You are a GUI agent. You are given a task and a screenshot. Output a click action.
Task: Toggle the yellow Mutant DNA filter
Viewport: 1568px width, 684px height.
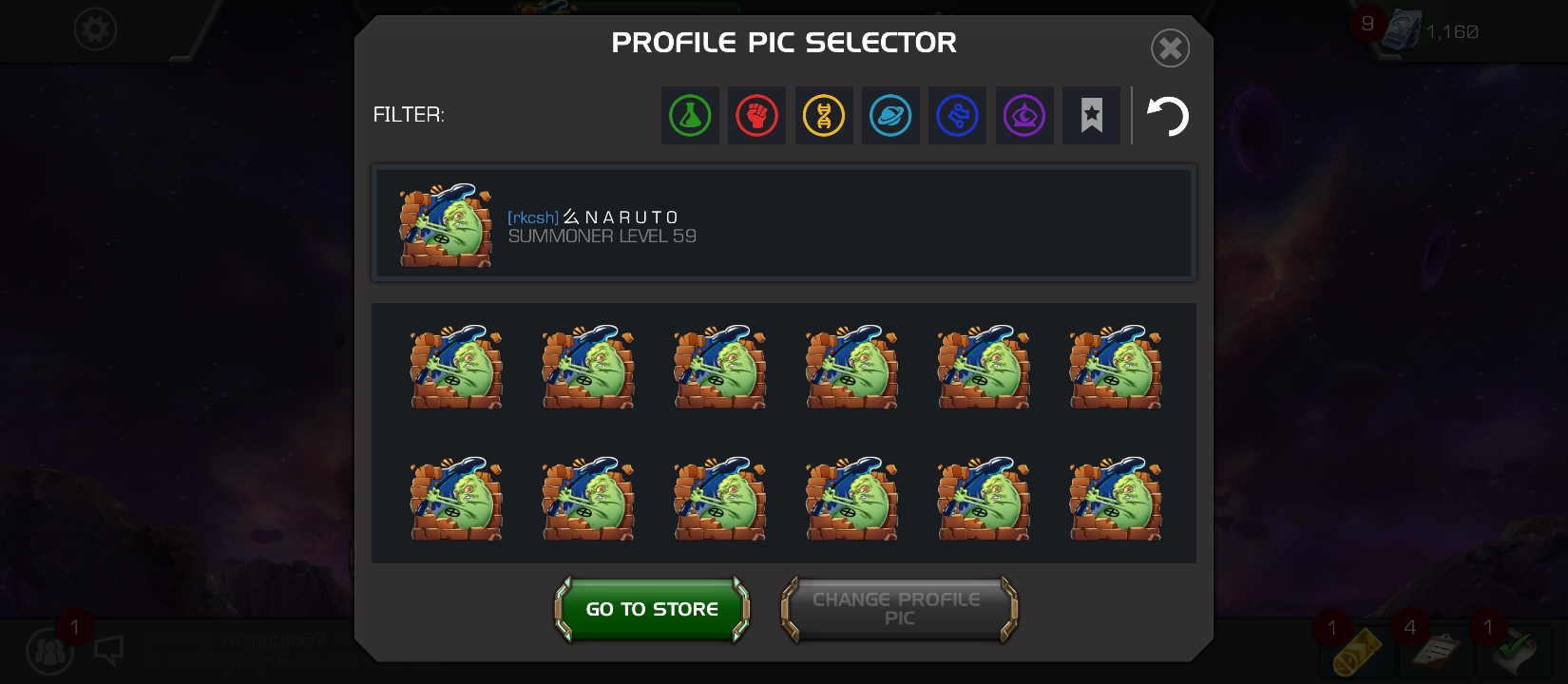824,116
